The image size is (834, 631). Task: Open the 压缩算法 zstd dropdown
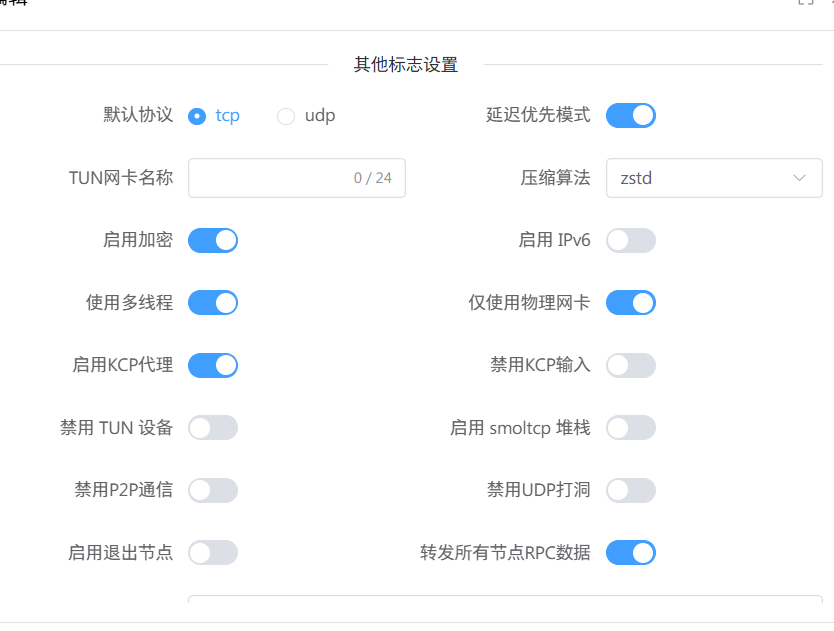[x=700, y=178]
